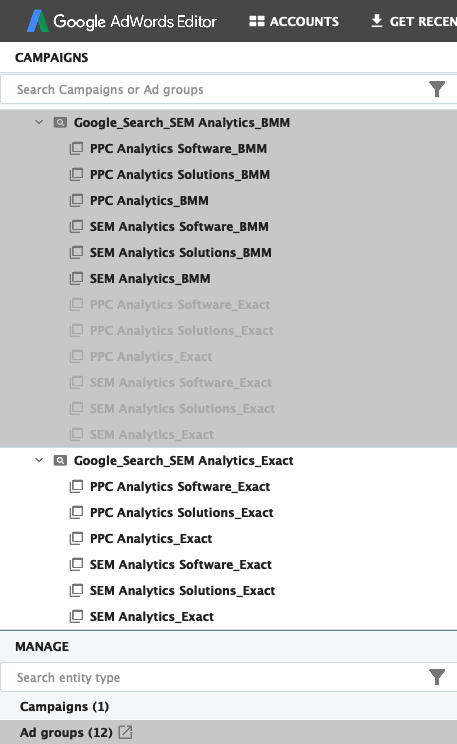Click ad group icon beside PPC Analytics Software_BMM
The width and height of the screenshot is (457, 744).
76,149
